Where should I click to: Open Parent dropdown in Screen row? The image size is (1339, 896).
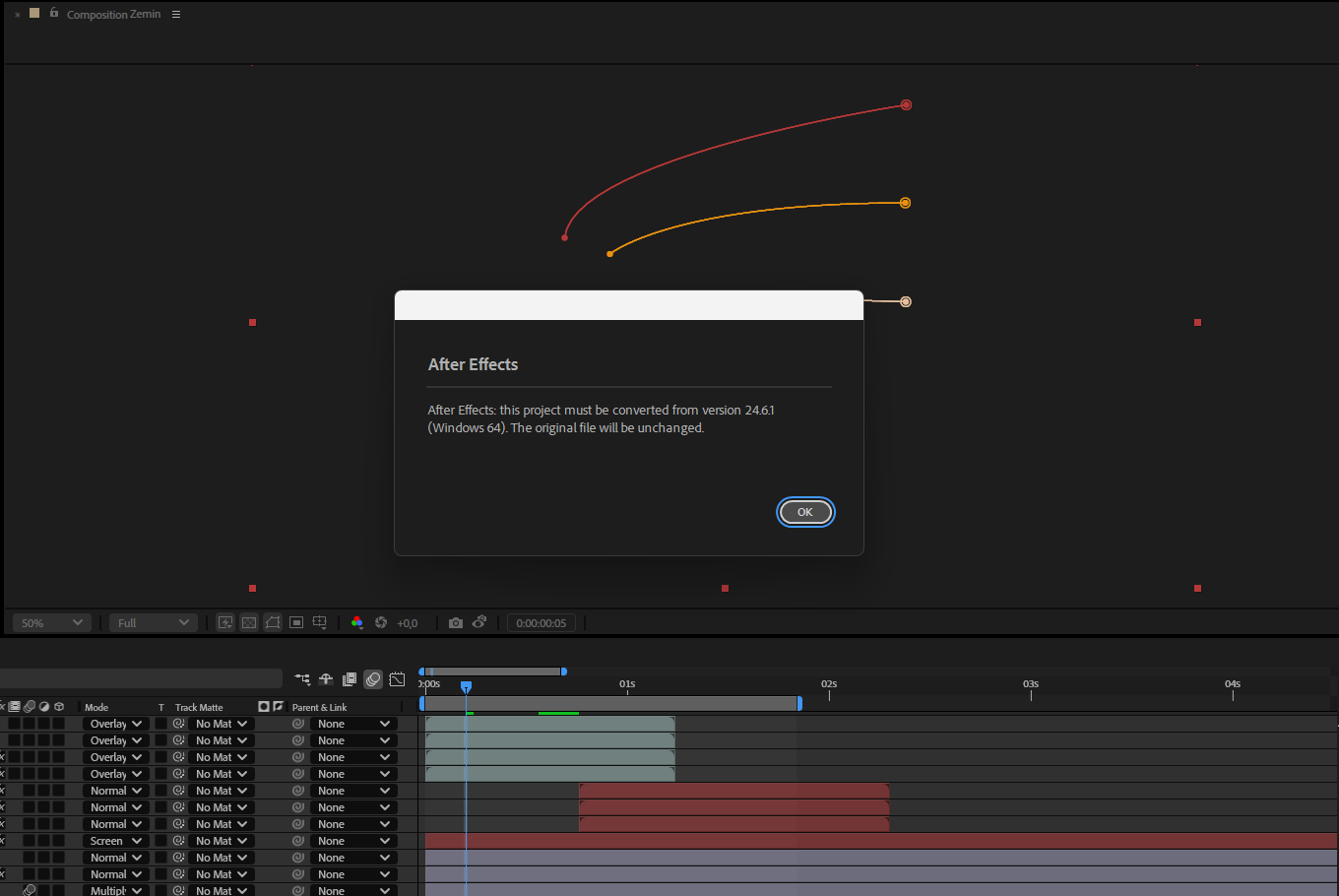[x=352, y=841]
